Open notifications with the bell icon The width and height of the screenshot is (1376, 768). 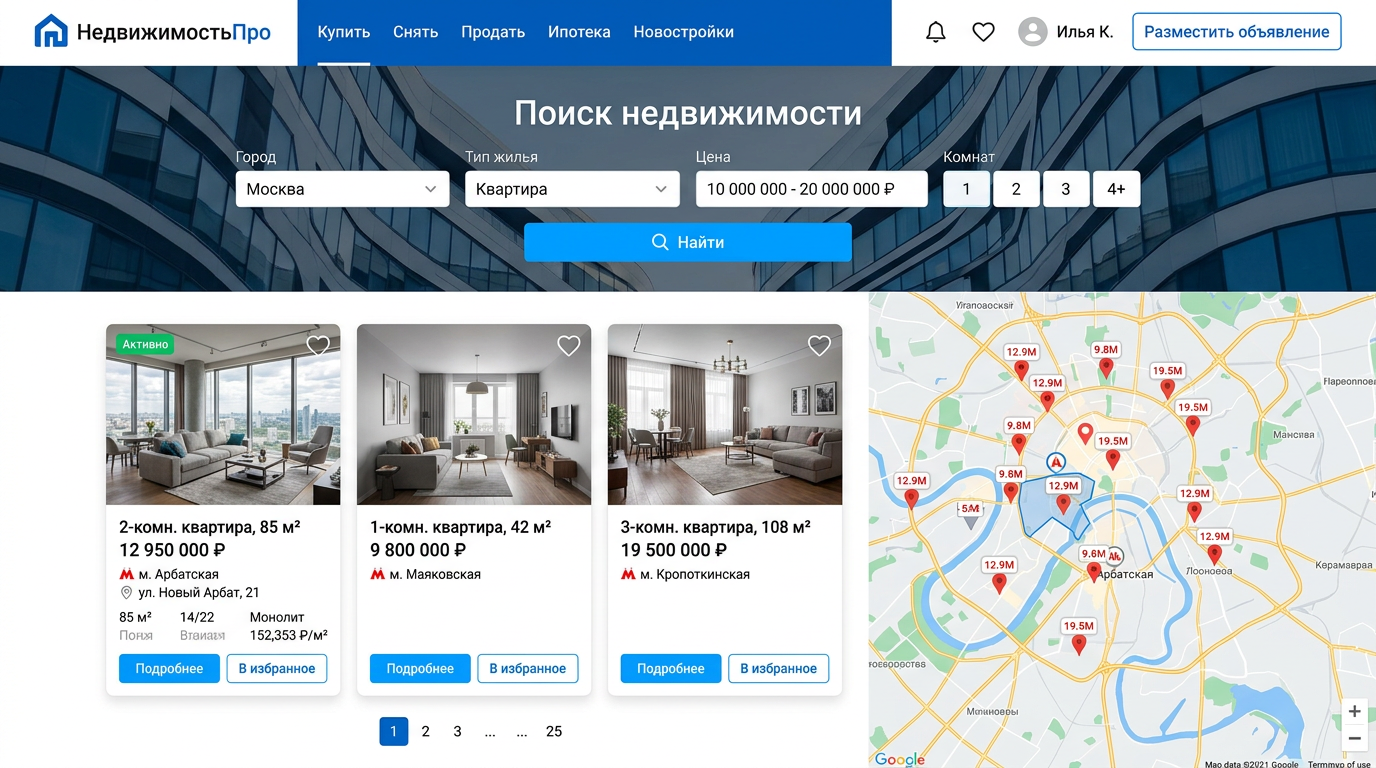point(935,32)
